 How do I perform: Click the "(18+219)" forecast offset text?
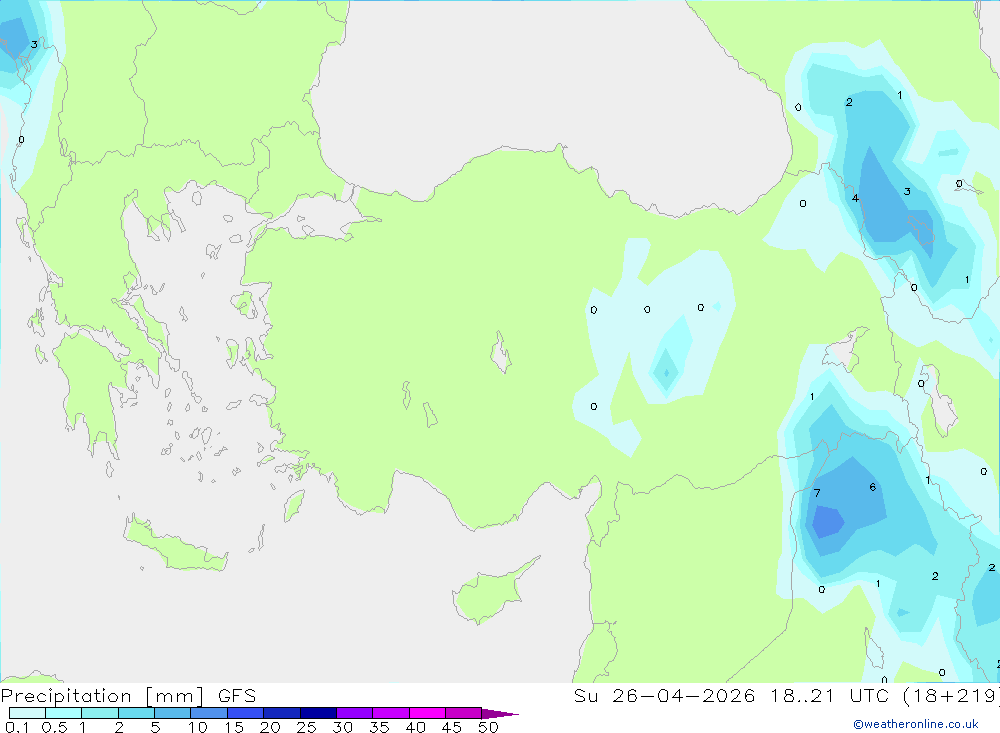pos(951,696)
